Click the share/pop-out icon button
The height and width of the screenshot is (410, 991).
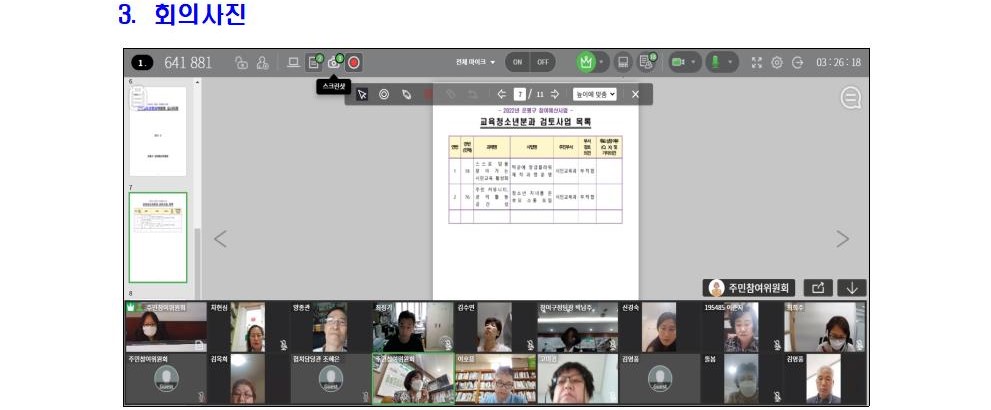[818, 288]
